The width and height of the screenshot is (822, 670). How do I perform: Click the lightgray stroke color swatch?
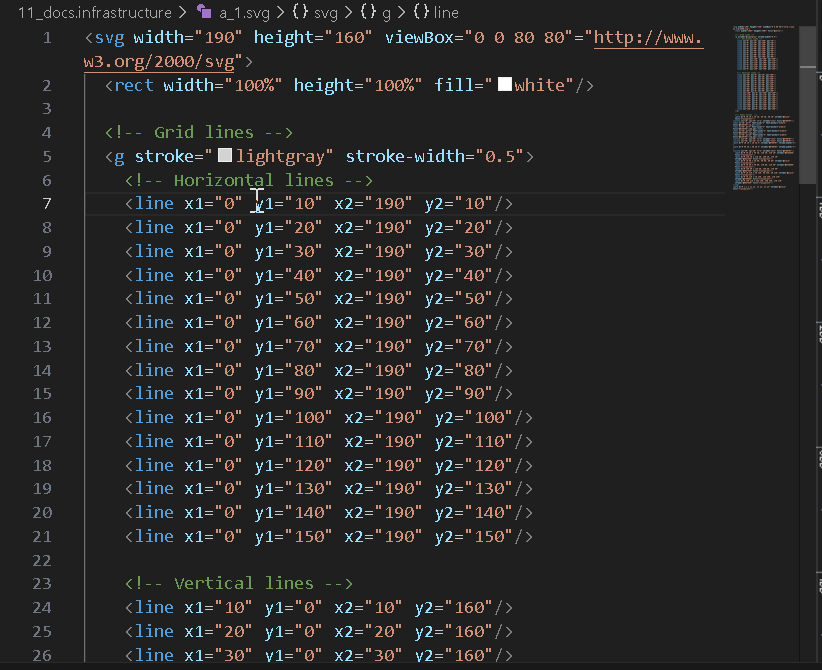[x=225, y=156]
